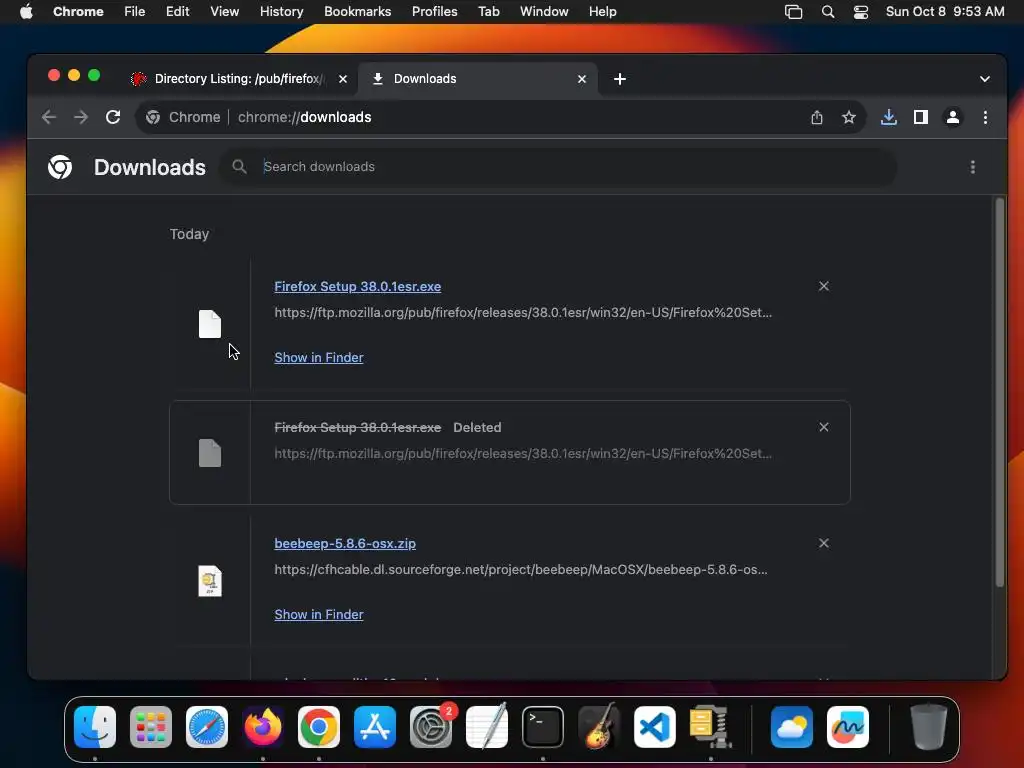Click the zip file icon for beebeep
The image size is (1024, 768).
pyautogui.click(x=210, y=581)
